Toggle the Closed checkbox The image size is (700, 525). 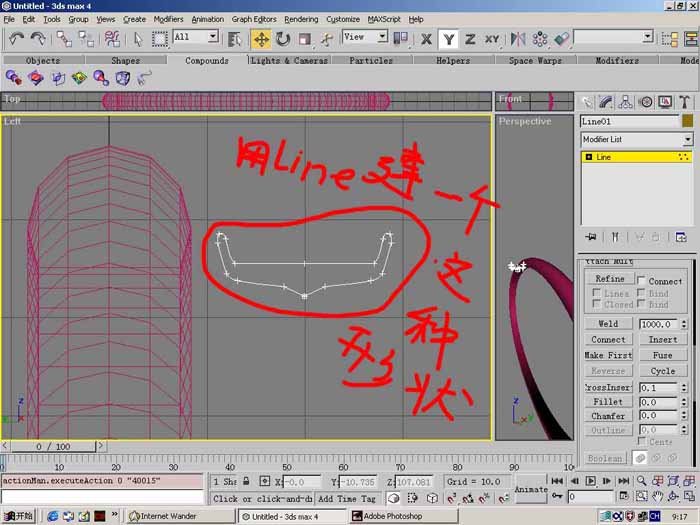click(596, 304)
